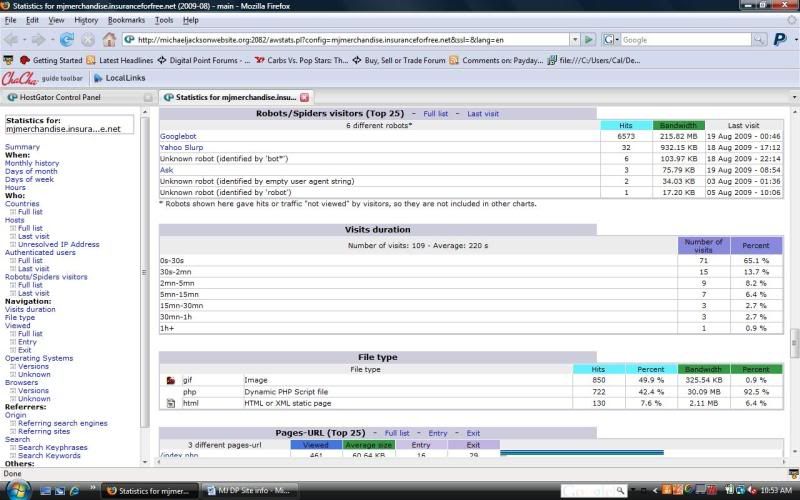Open the search engine selector dropdown

[x=611, y=39]
